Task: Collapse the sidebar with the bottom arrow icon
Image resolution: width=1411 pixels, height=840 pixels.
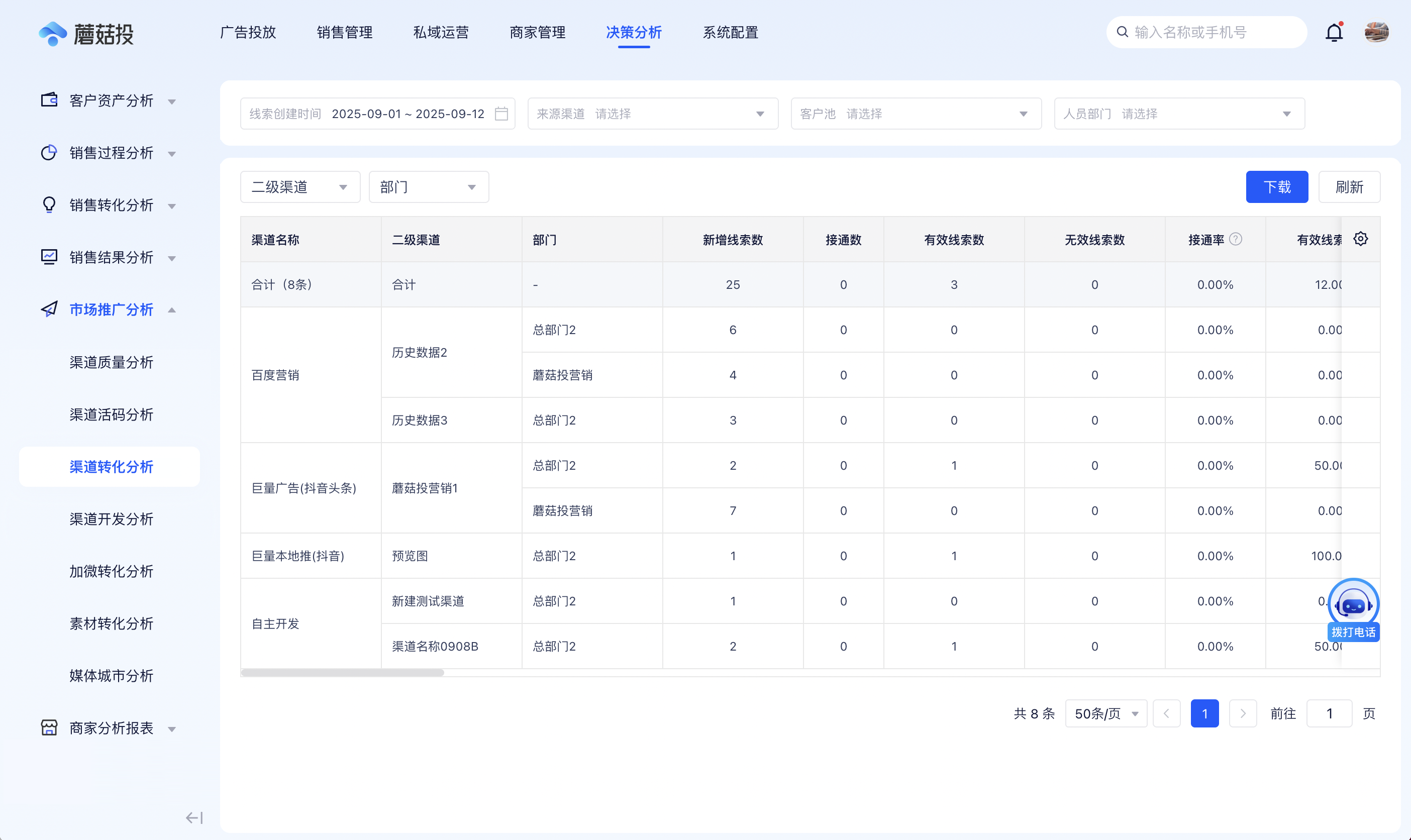Action: coord(193,817)
